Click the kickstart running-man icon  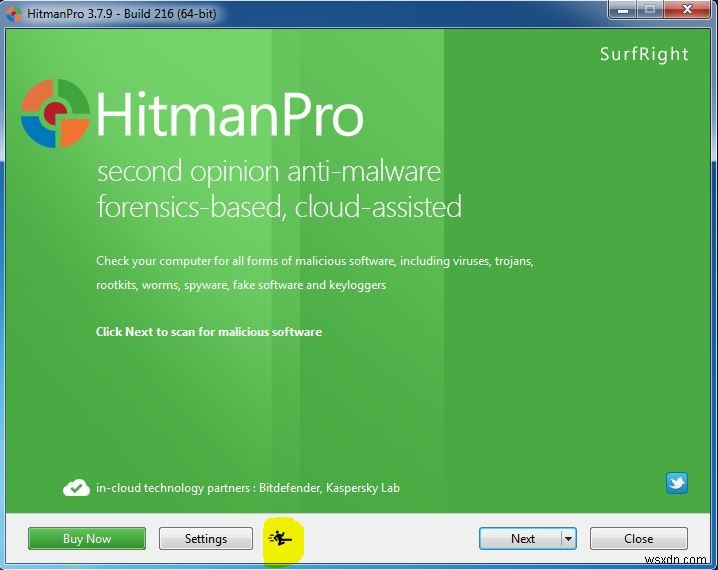[280, 538]
